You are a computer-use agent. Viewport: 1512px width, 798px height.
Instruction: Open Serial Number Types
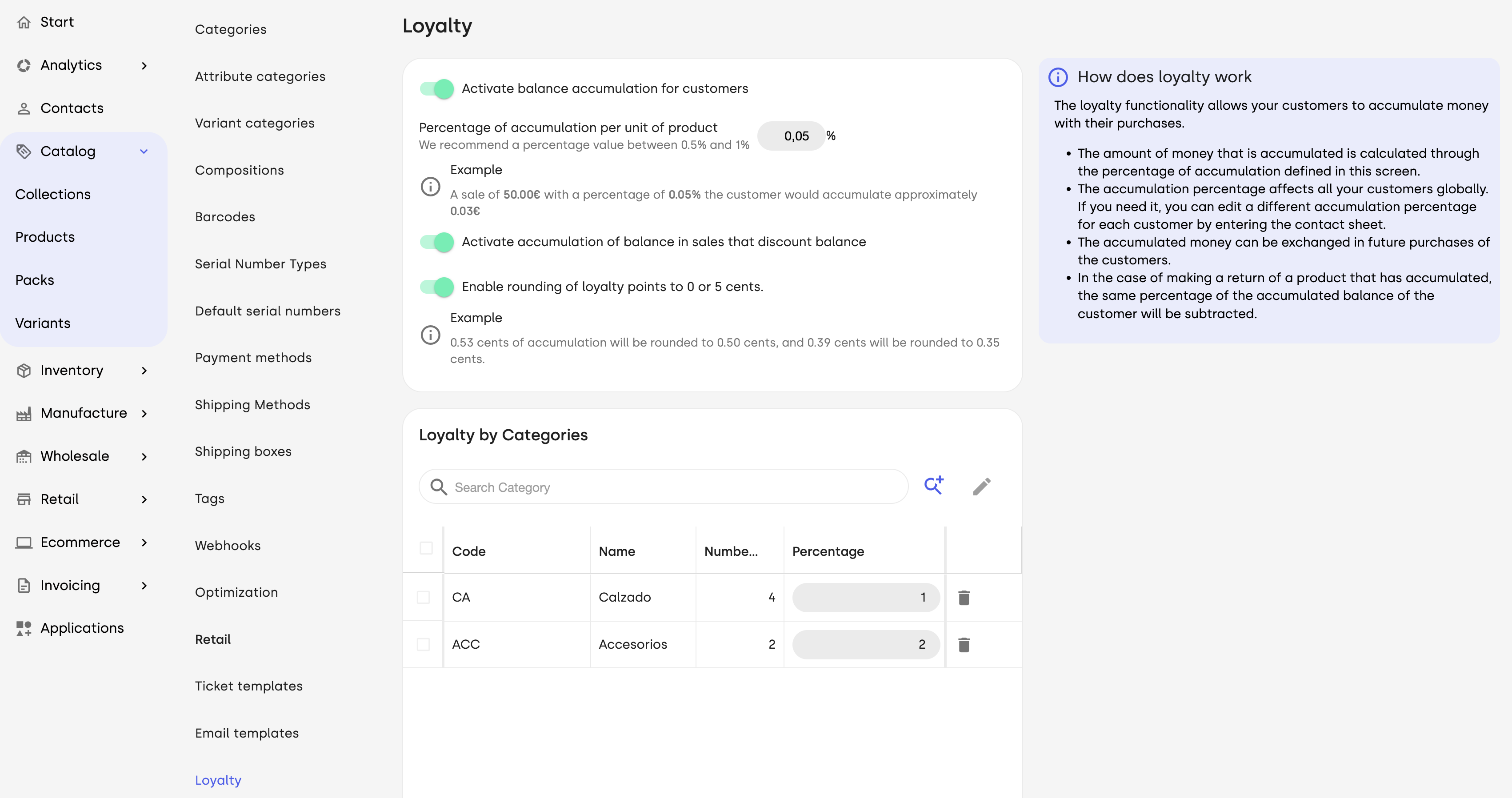click(260, 264)
